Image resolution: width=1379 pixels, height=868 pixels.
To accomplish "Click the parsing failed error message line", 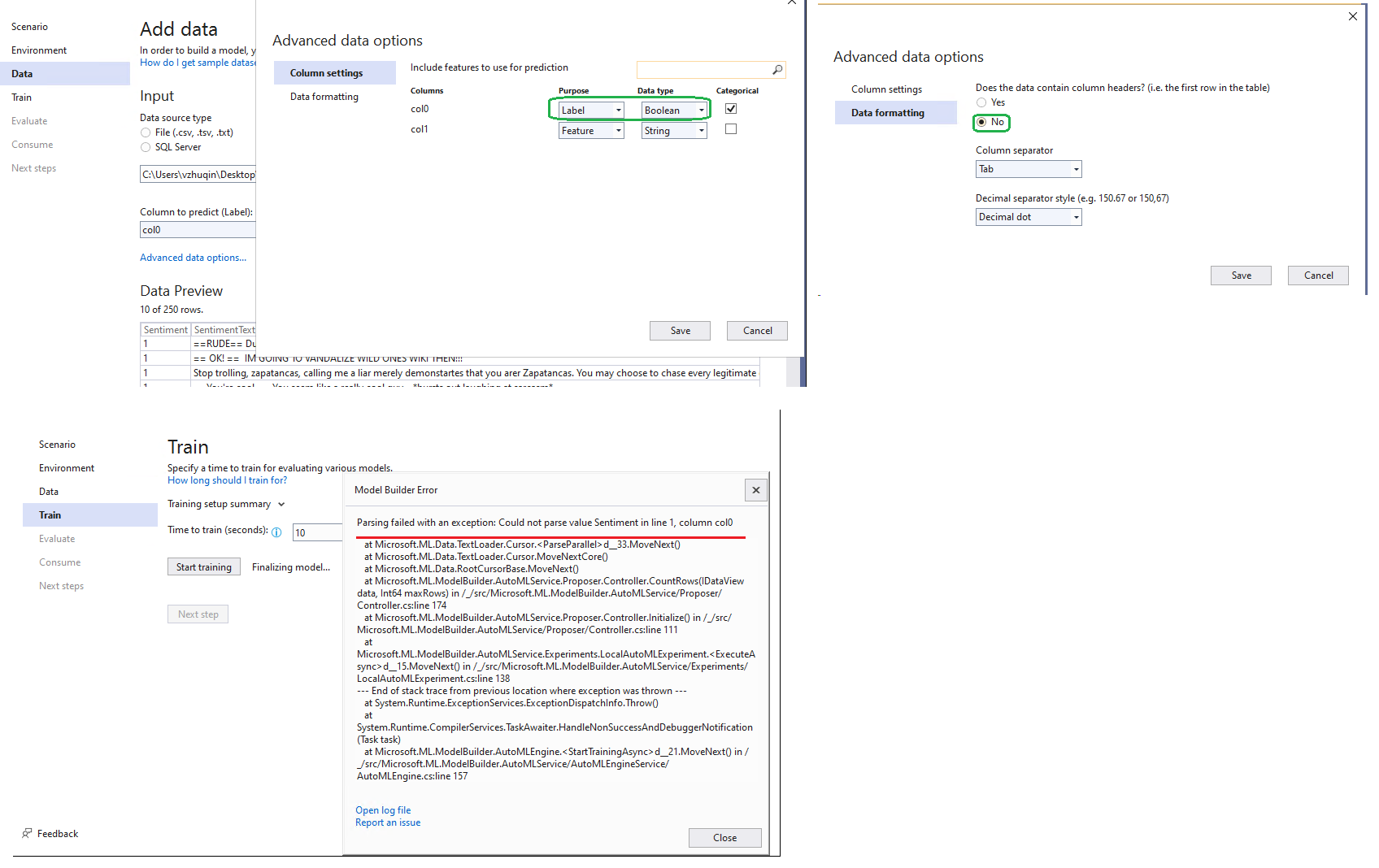I will pos(545,523).
